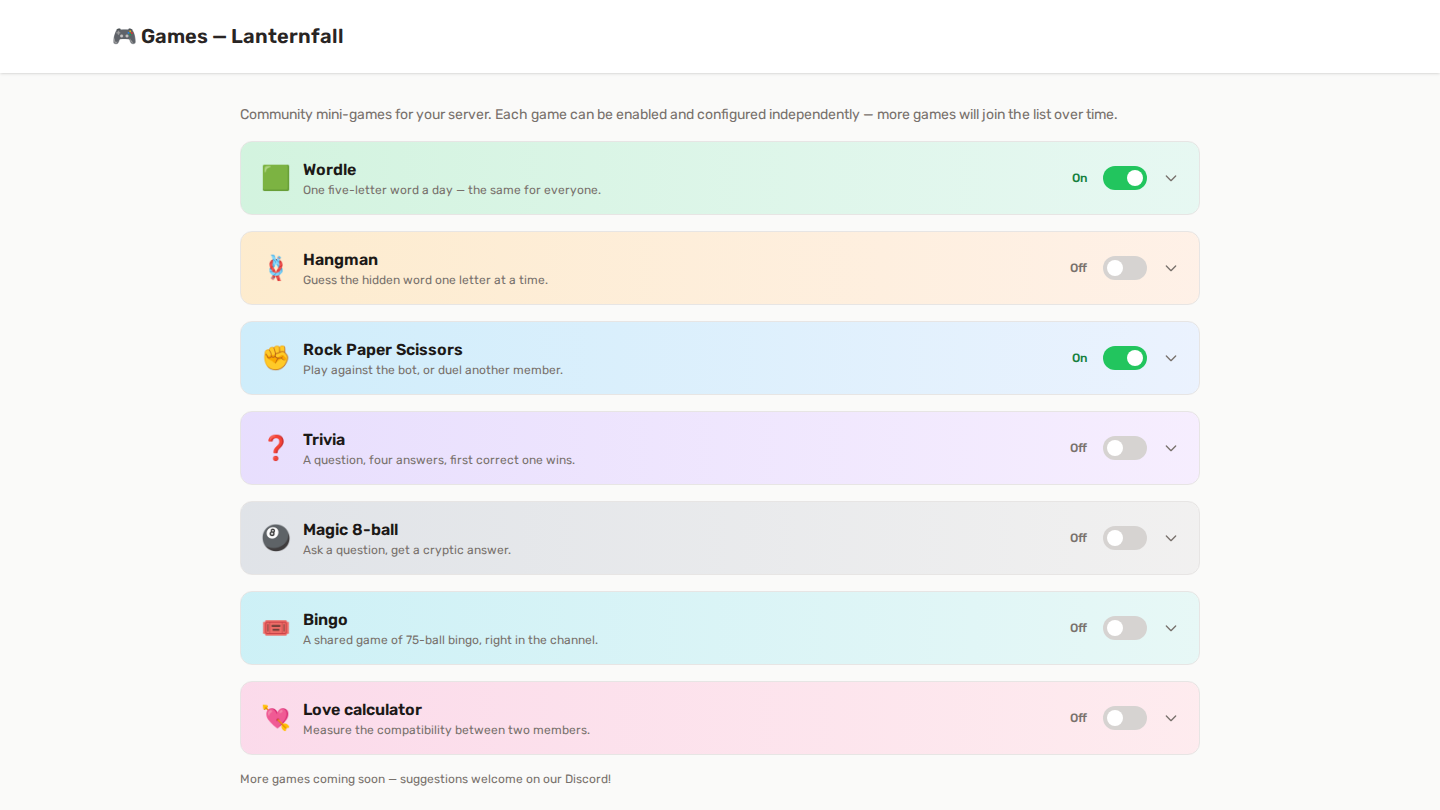Viewport: 1440px width, 810px height.
Task: Open the Bingo settings chevron
Action: pyautogui.click(x=1171, y=628)
